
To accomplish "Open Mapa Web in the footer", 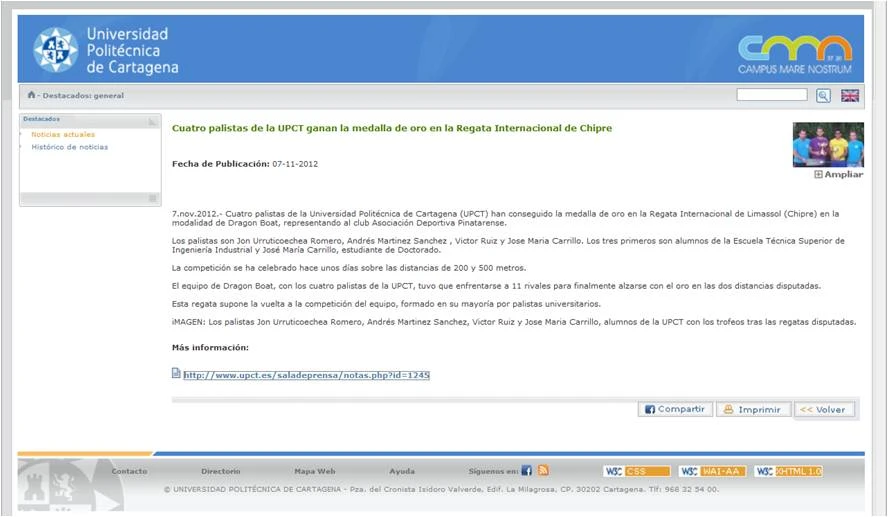I will click(x=315, y=471).
